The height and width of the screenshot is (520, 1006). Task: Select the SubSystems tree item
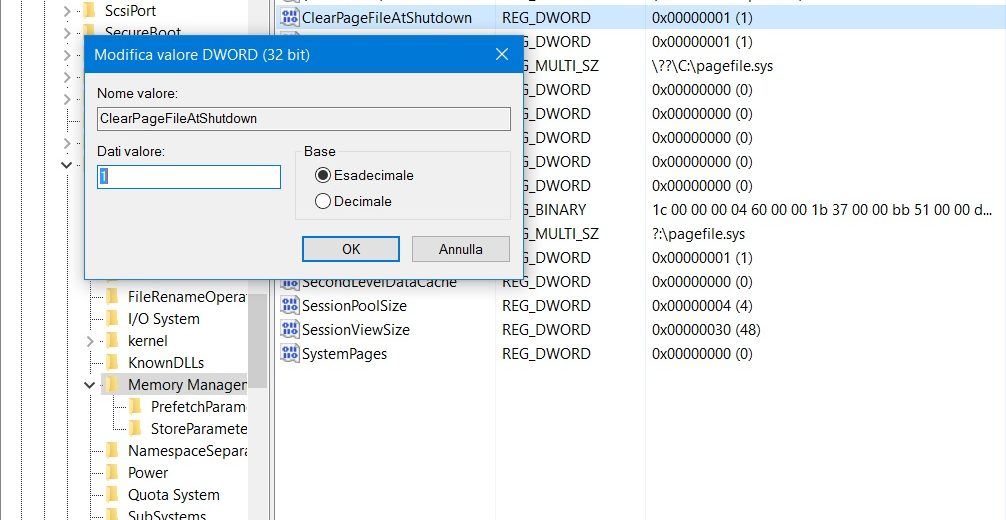click(167, 515)
